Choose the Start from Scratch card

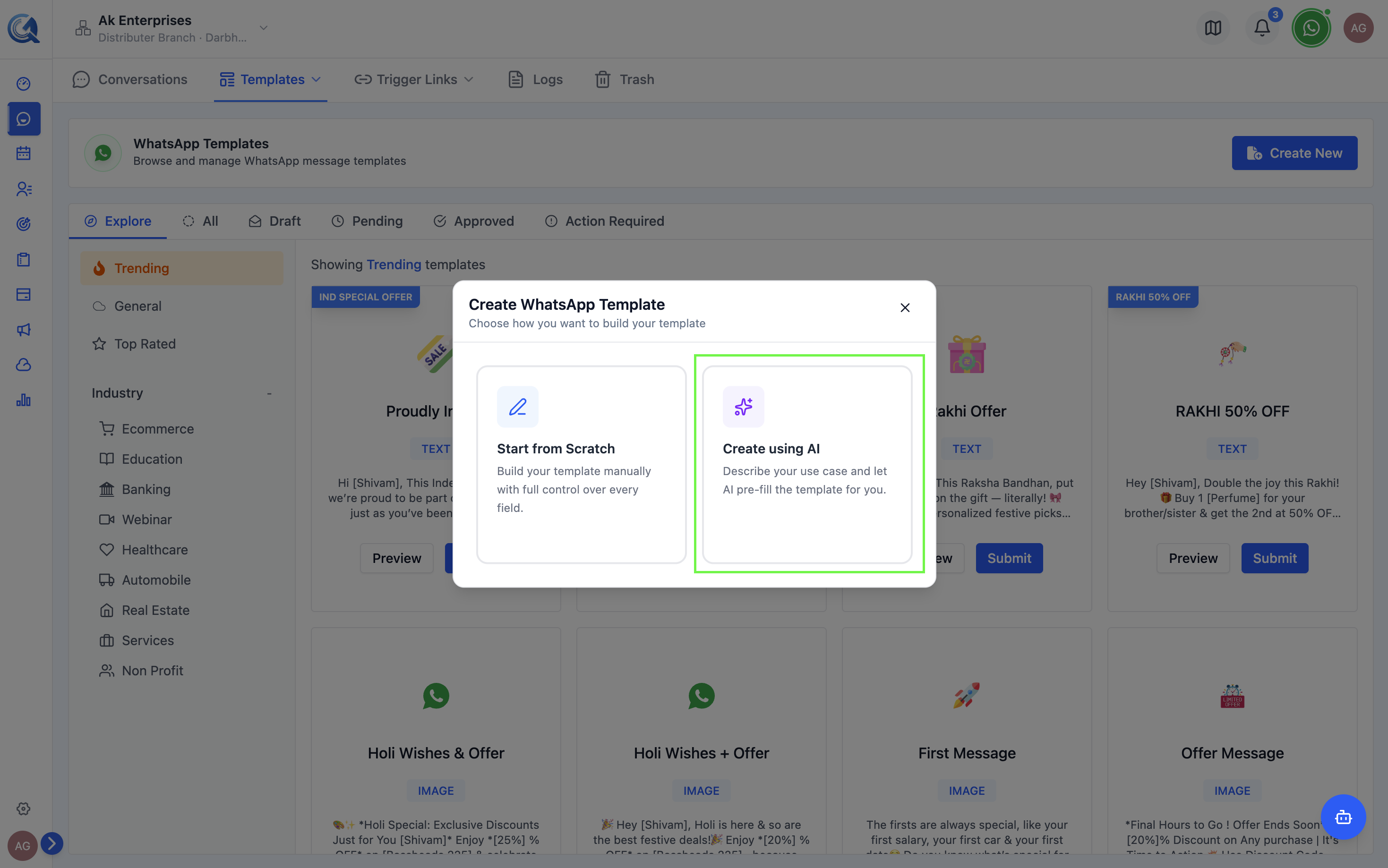point(581,464)
